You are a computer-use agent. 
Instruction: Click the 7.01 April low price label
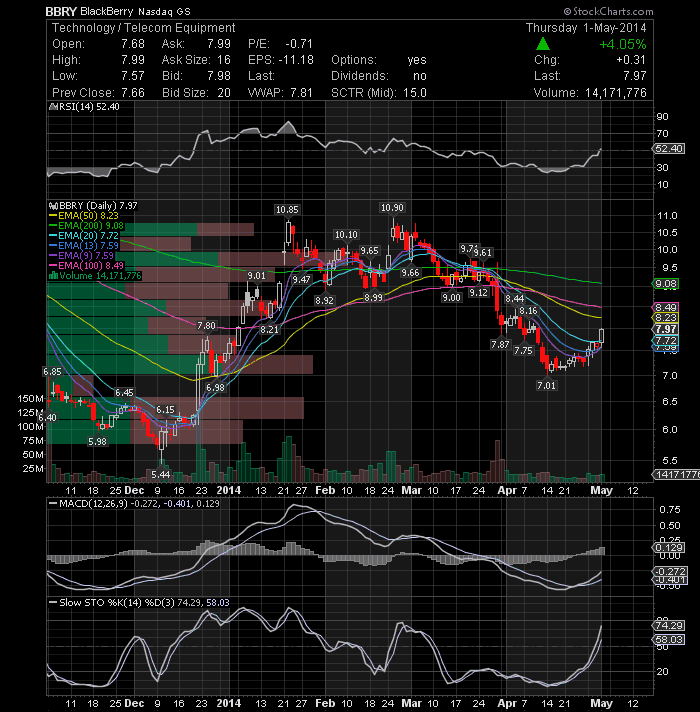[546, 386]
